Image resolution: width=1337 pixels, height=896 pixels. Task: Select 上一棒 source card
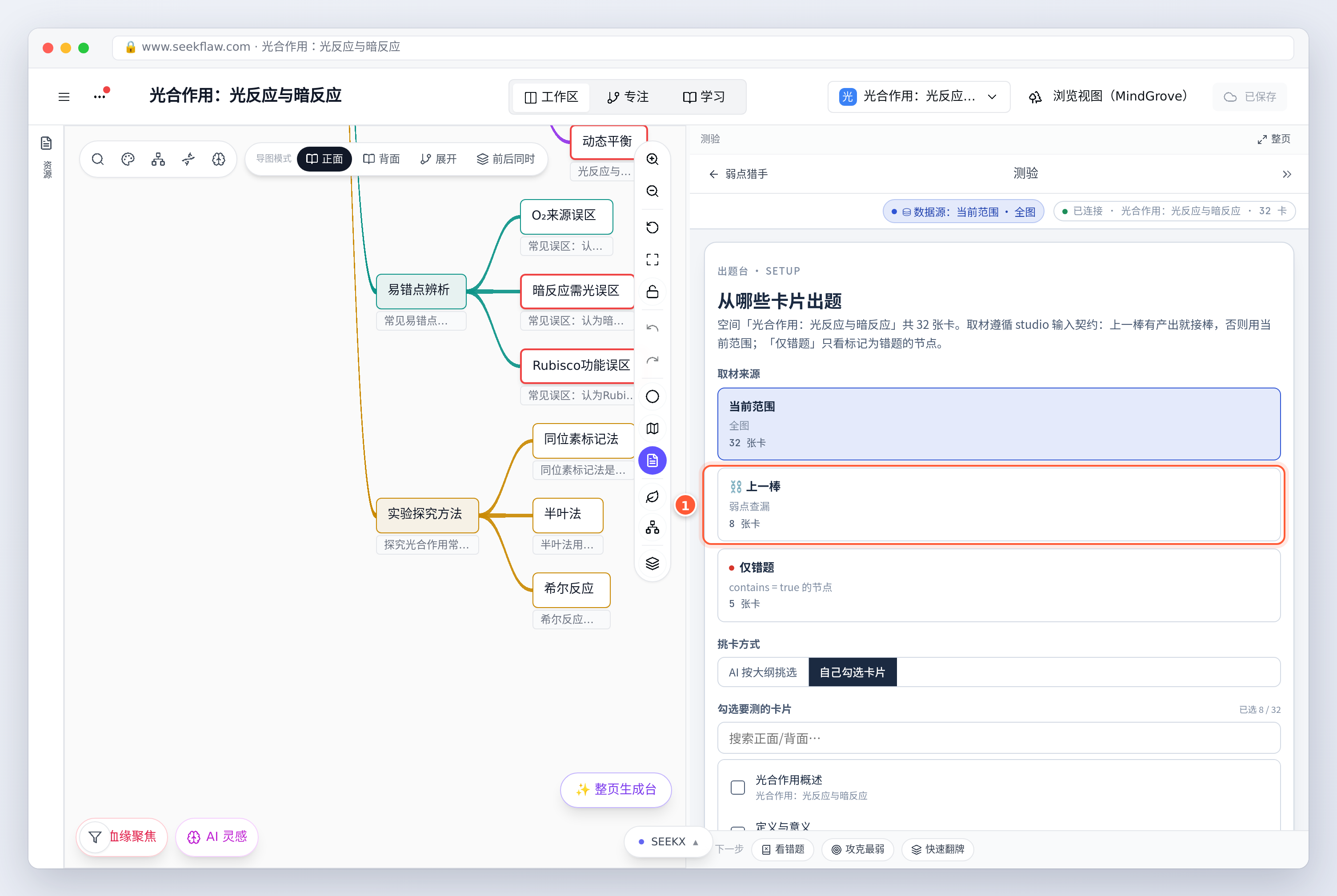tap(999, 504)
